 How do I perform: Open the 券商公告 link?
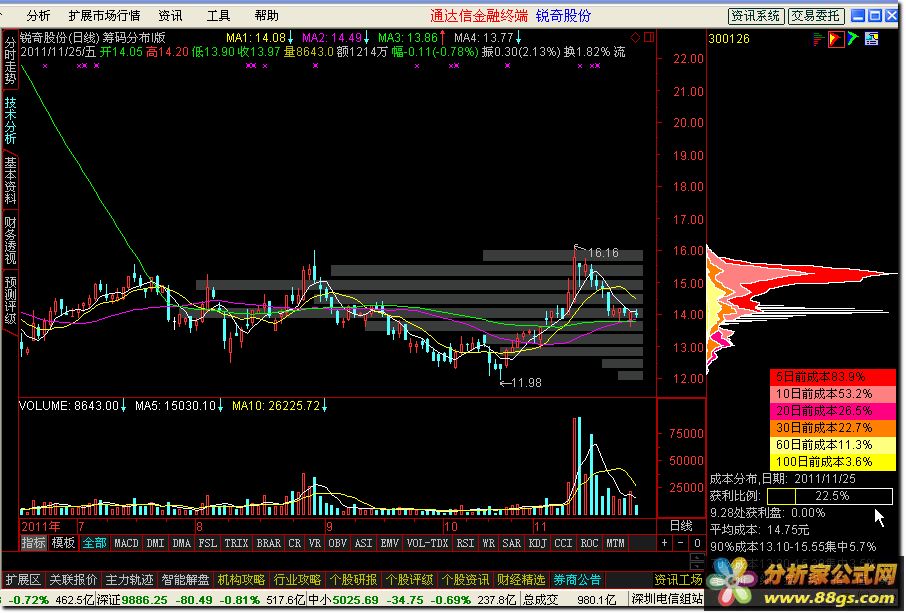(x=577, y=580)
